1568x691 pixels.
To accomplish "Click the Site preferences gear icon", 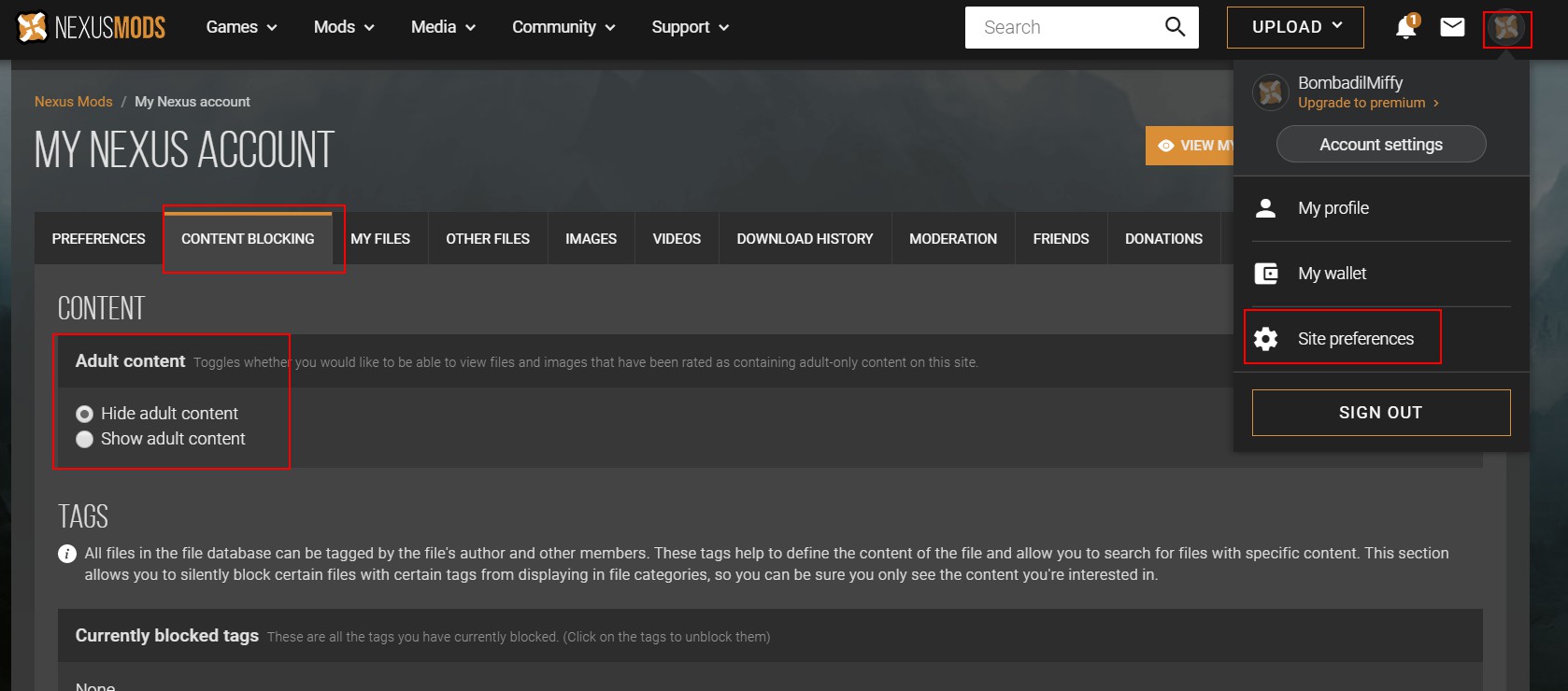I will click(x=1265, y=338).
